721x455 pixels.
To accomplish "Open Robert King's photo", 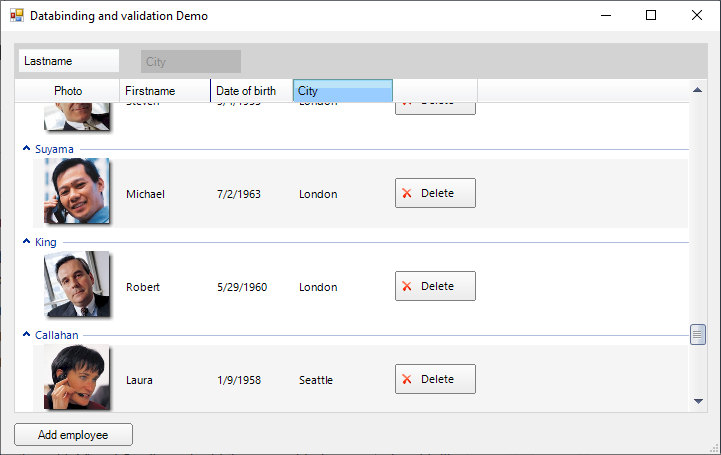I will pyautogui.click(x=76, y=284).
